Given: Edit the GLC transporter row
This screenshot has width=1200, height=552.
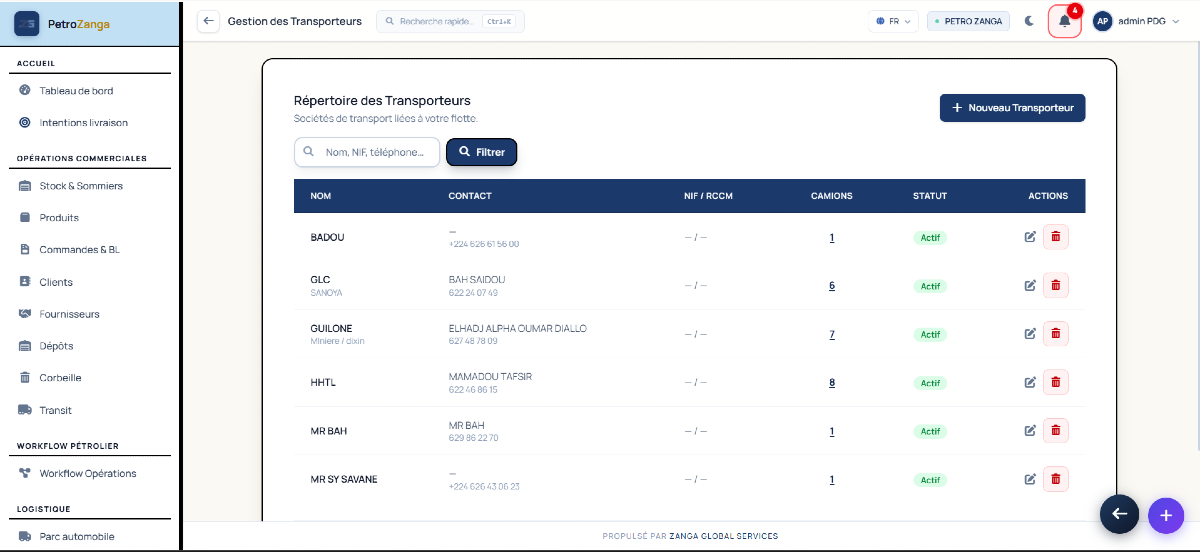Looking at the screenshot, I should [1030, 286].
